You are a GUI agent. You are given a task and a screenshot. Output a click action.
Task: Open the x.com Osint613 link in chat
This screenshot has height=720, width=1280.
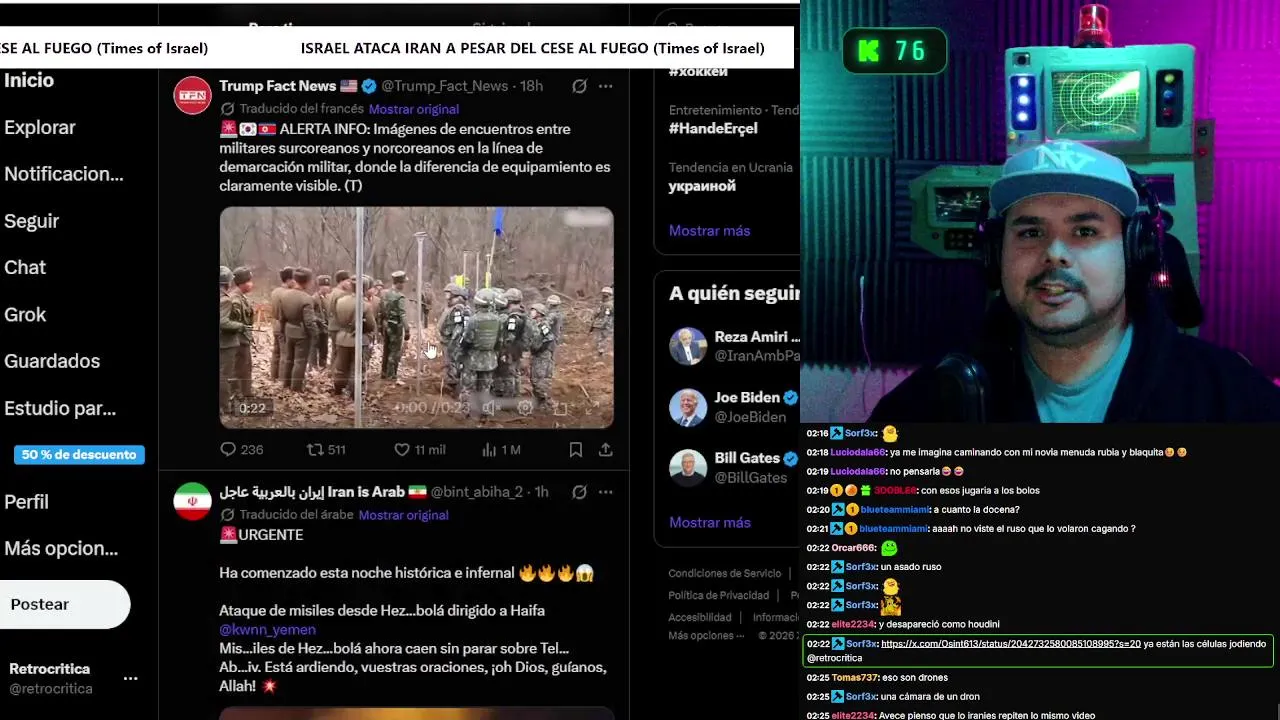tap(1011, 644)
